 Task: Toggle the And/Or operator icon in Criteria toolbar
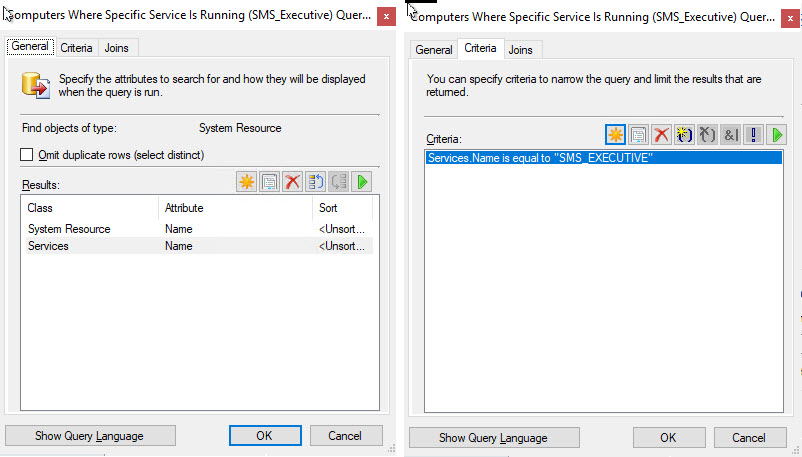(x=731, y=134)
